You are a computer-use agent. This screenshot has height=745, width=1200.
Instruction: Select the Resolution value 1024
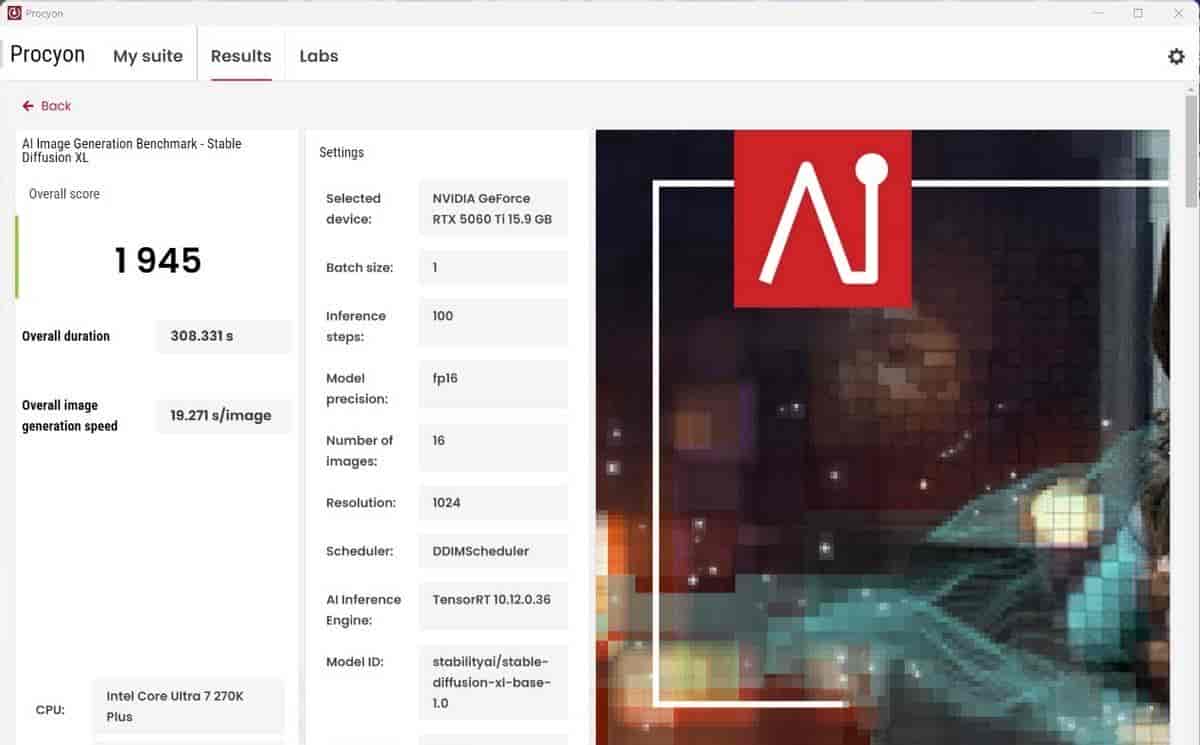(493, 503)
